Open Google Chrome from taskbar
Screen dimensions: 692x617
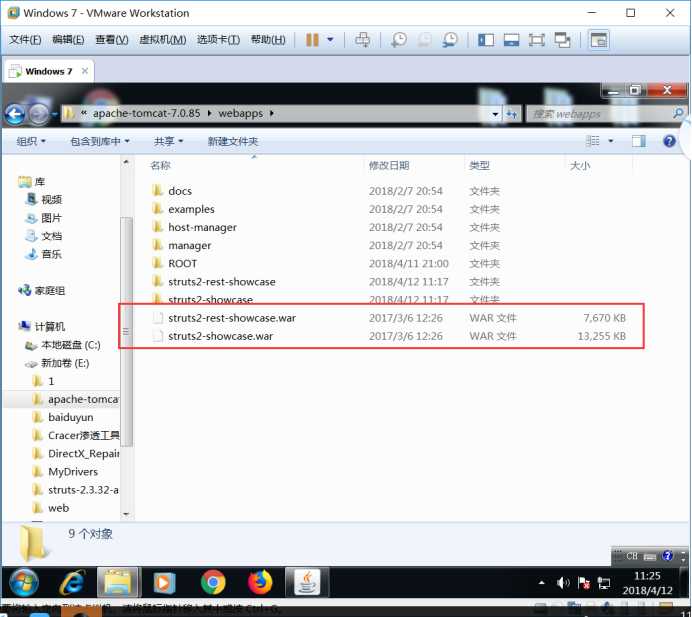(213, 583)
